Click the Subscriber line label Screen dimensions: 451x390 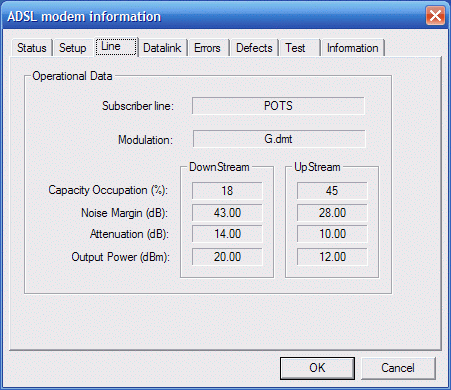pyautogui.click(x=138, y=106)
